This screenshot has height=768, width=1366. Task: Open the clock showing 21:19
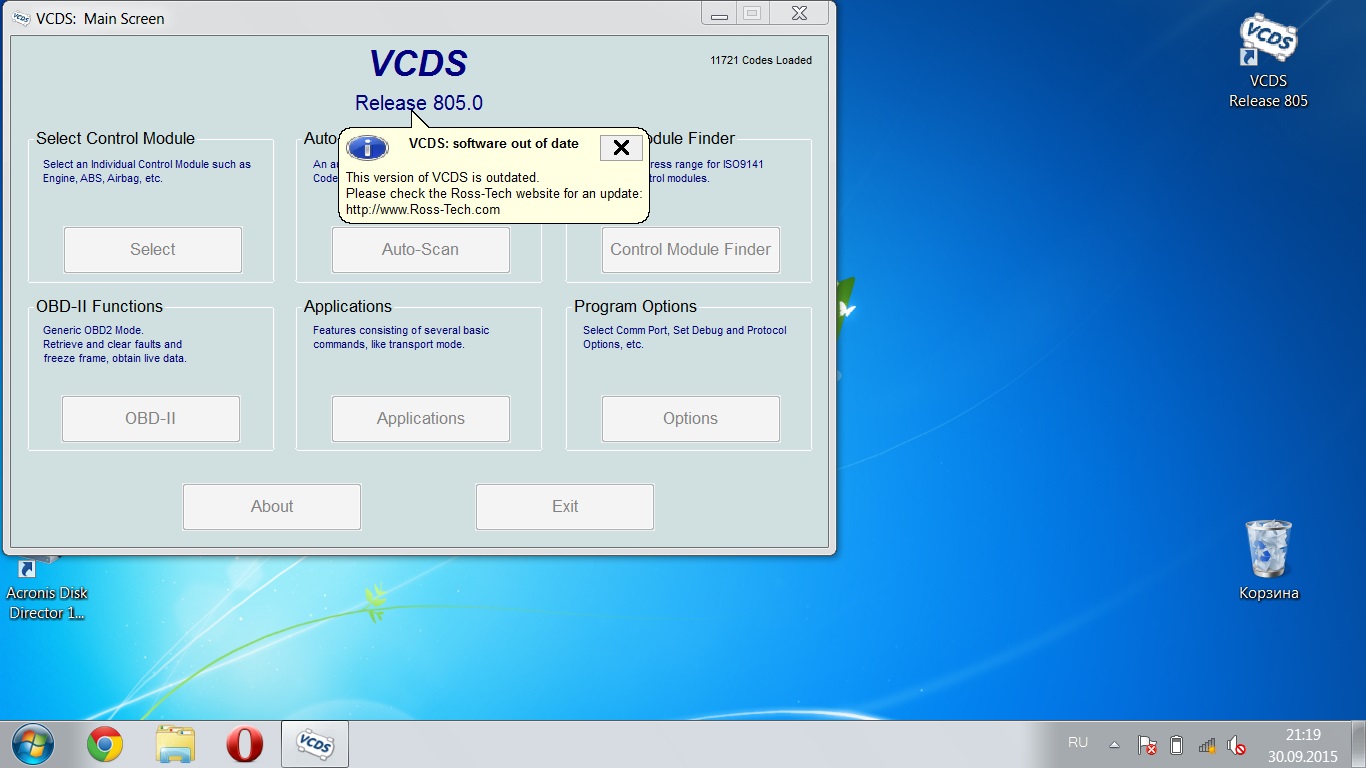click(x=1303, y=745)
